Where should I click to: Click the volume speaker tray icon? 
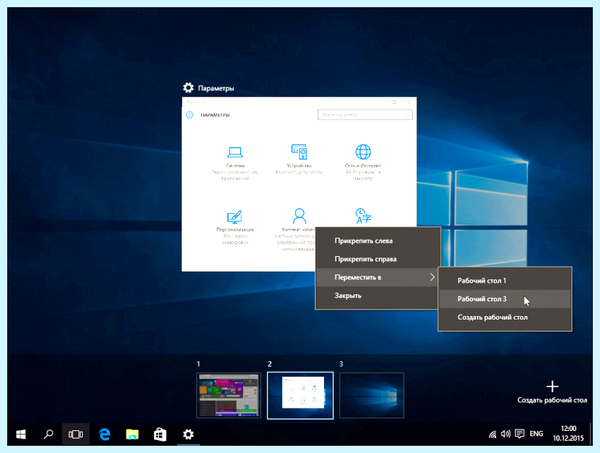point(505,434)
